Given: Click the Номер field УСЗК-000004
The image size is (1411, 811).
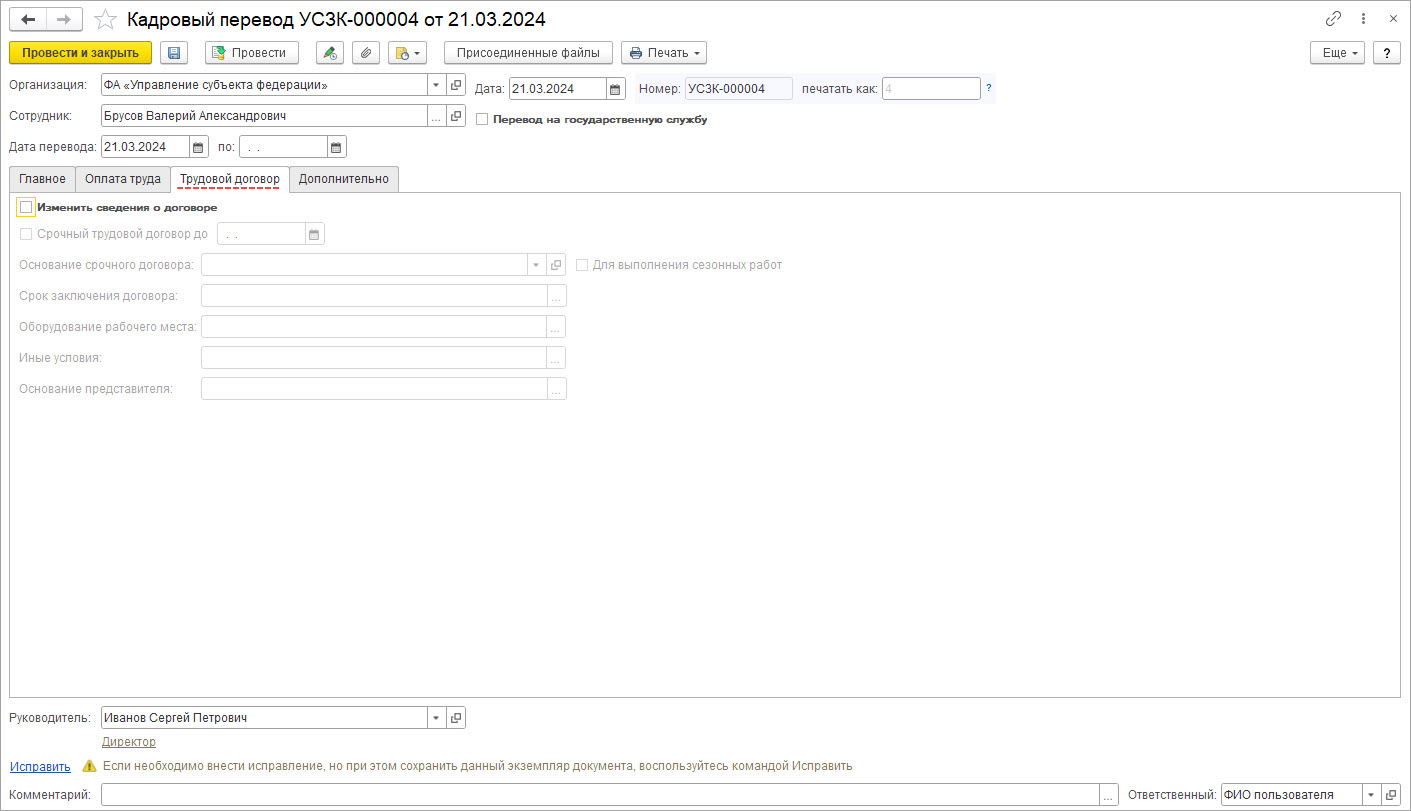Looking at the screenshot, I should point(738,89).
